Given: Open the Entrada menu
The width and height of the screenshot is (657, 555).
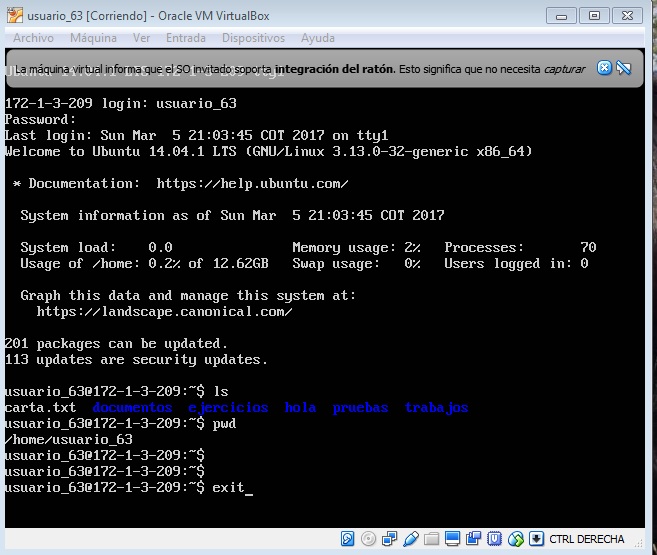Looking at the screenshot, I should pos(186,38).
